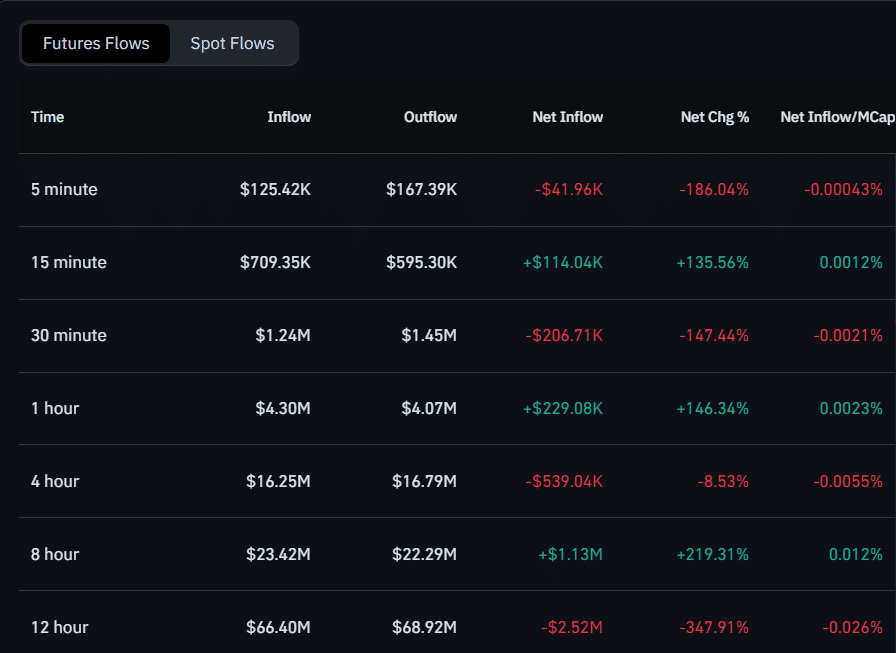Click the Time column header

47,117
